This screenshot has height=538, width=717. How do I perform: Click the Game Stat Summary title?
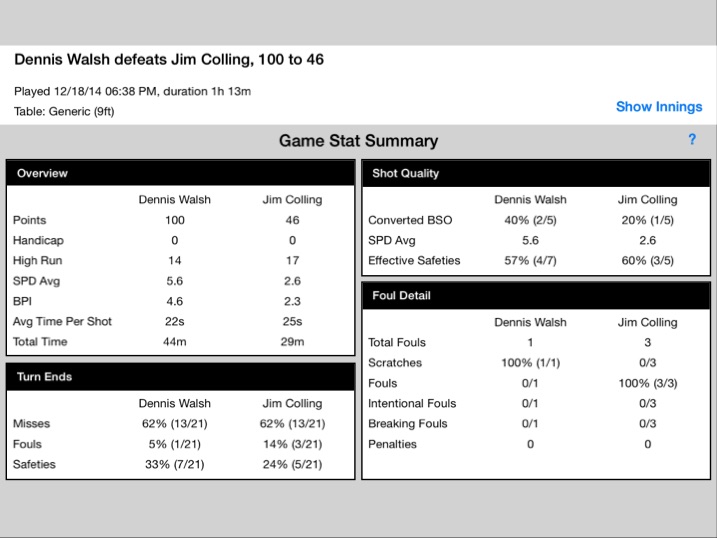tap(358, 141)
